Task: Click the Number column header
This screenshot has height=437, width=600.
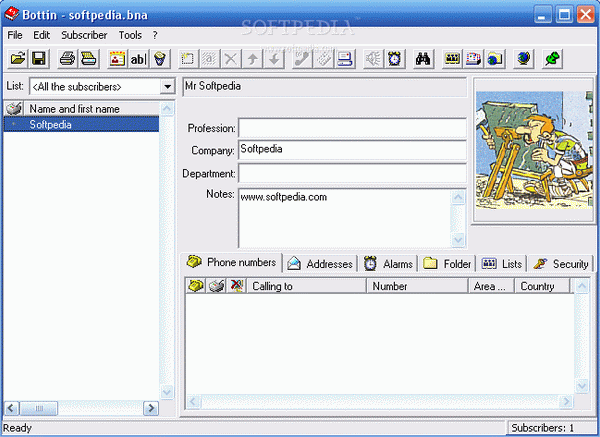Action: (x=418, y=286)
